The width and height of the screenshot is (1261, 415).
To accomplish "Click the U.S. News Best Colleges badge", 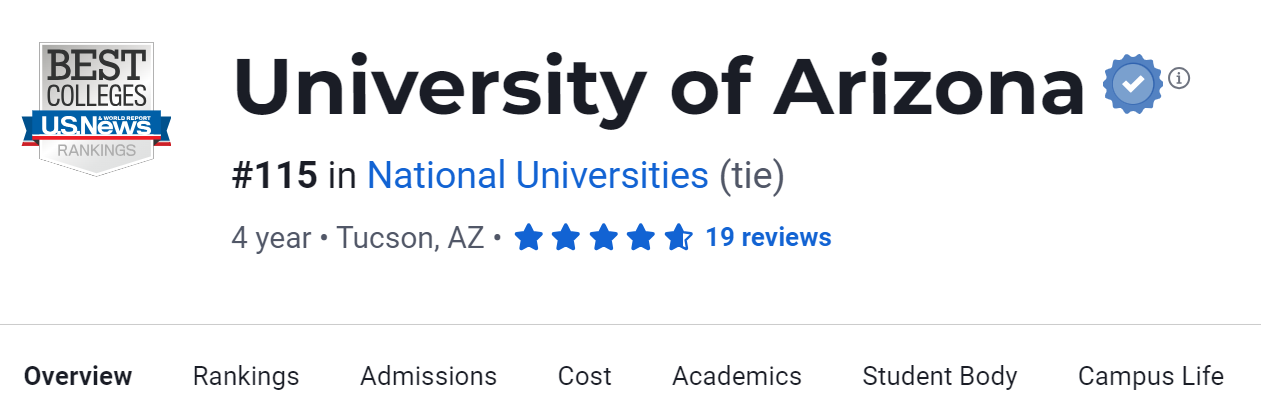I will tap(96, 108).
